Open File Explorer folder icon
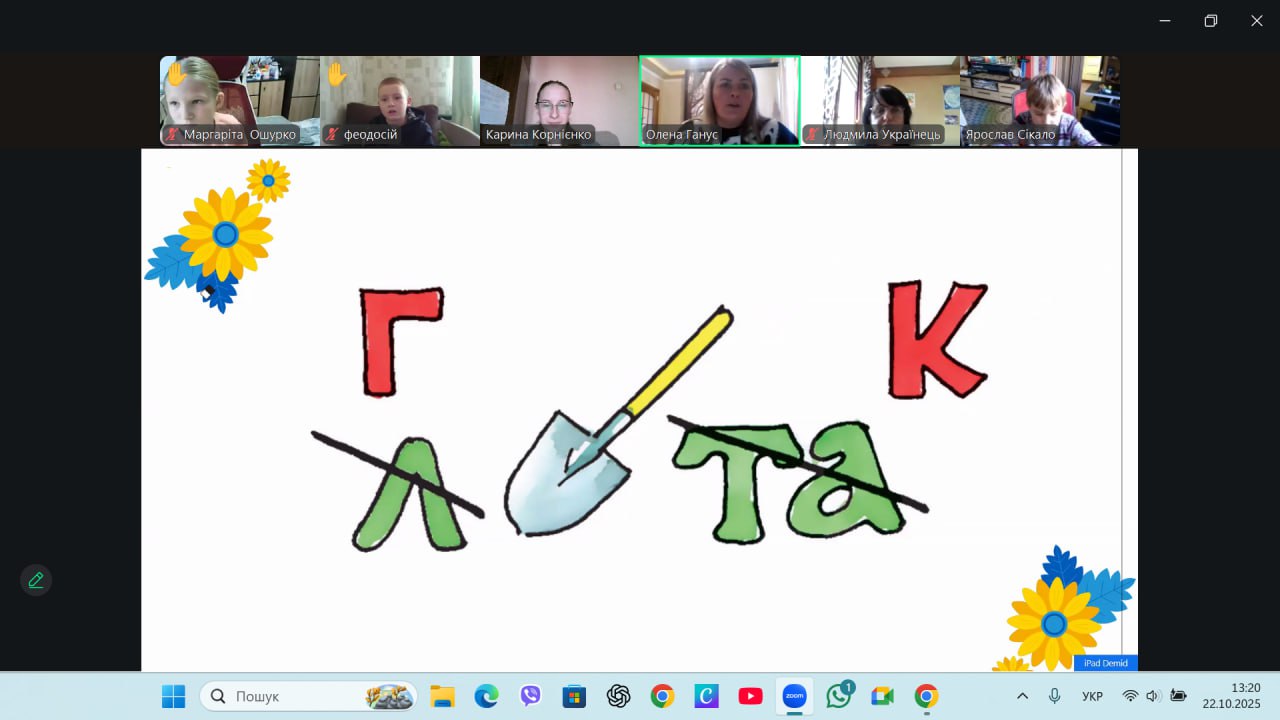The height and width of the screenshot is (720, 1280). point(442,696)
